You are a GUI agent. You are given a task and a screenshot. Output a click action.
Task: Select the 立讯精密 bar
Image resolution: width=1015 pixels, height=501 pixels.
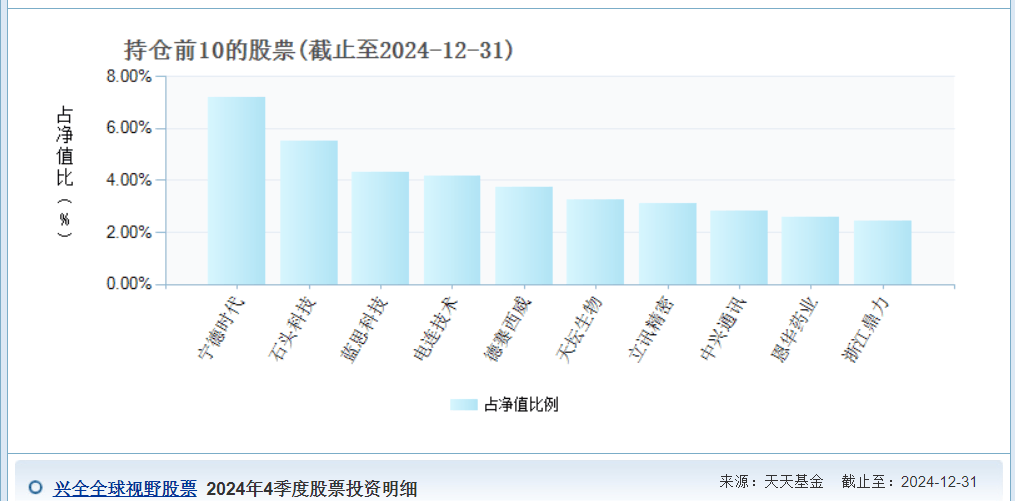tap(667, 244)
